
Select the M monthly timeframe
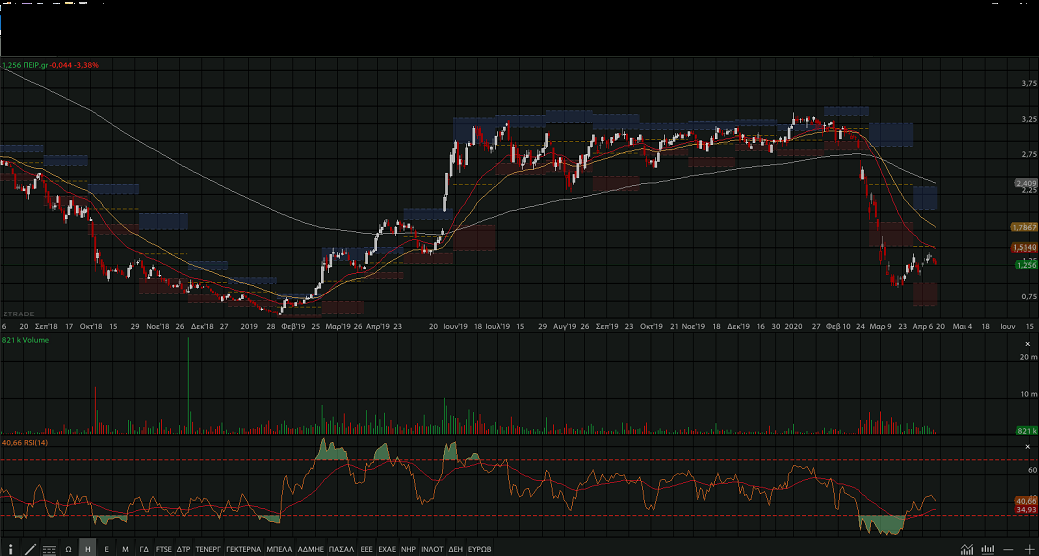[125, 549]
